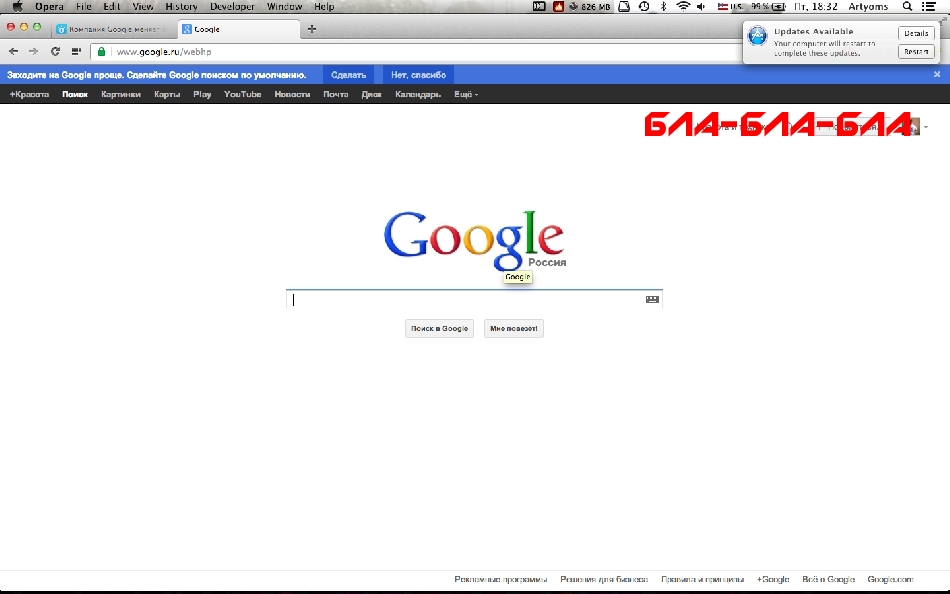
Task: Click the Artyoms user name in menu bar
Action: [868, 7]
